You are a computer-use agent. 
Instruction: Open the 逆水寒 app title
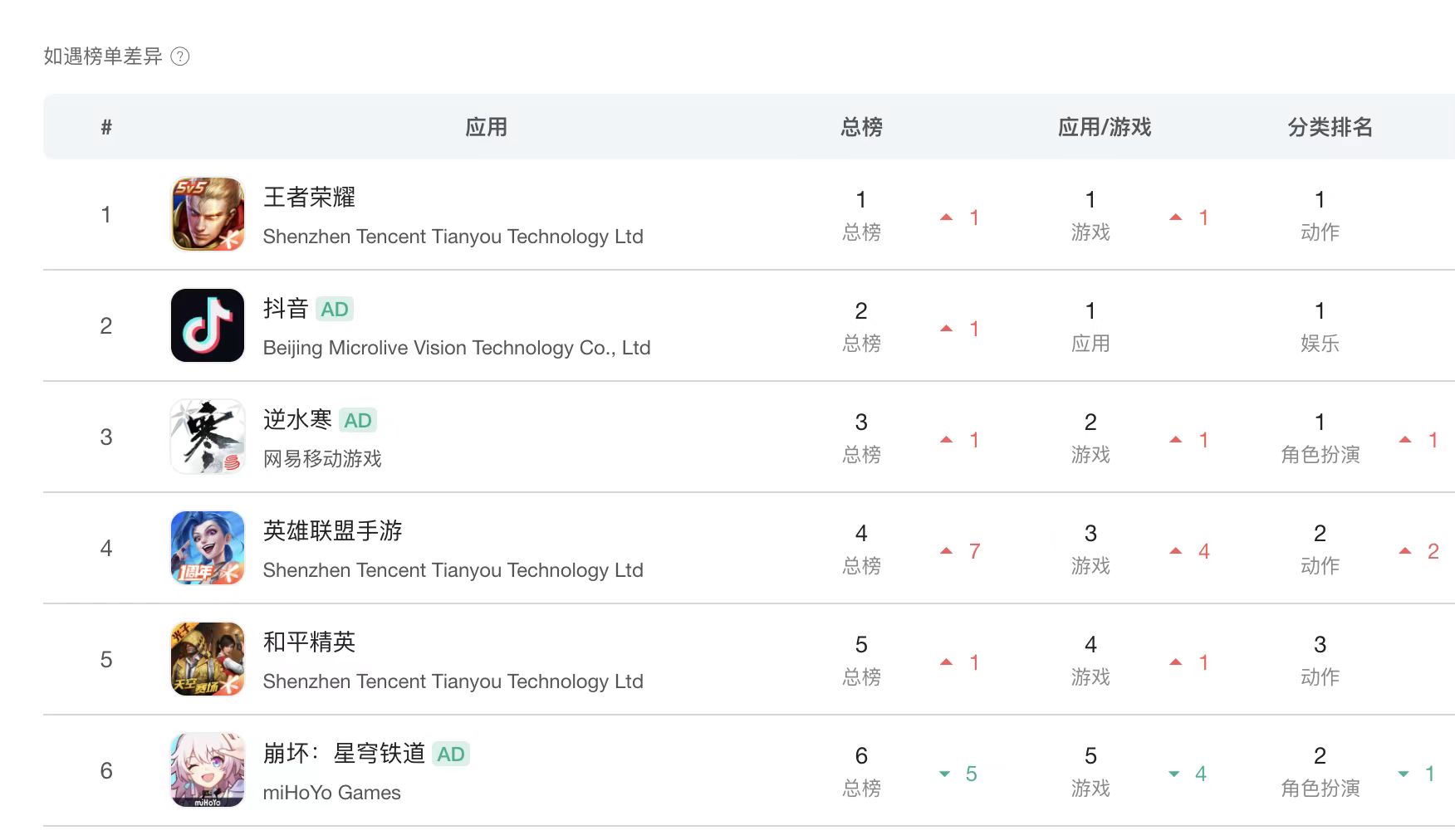pyautogui.click(x=297, y=420)
